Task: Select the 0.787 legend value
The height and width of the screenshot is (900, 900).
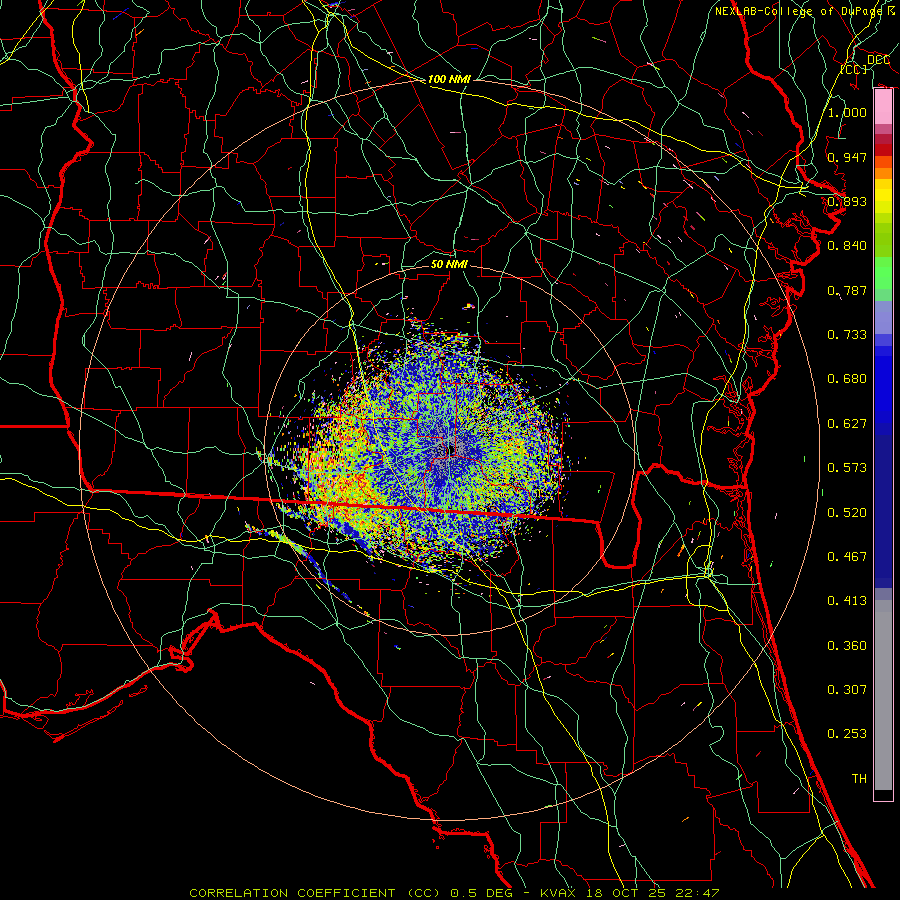Action: click(x=847, y=290)
